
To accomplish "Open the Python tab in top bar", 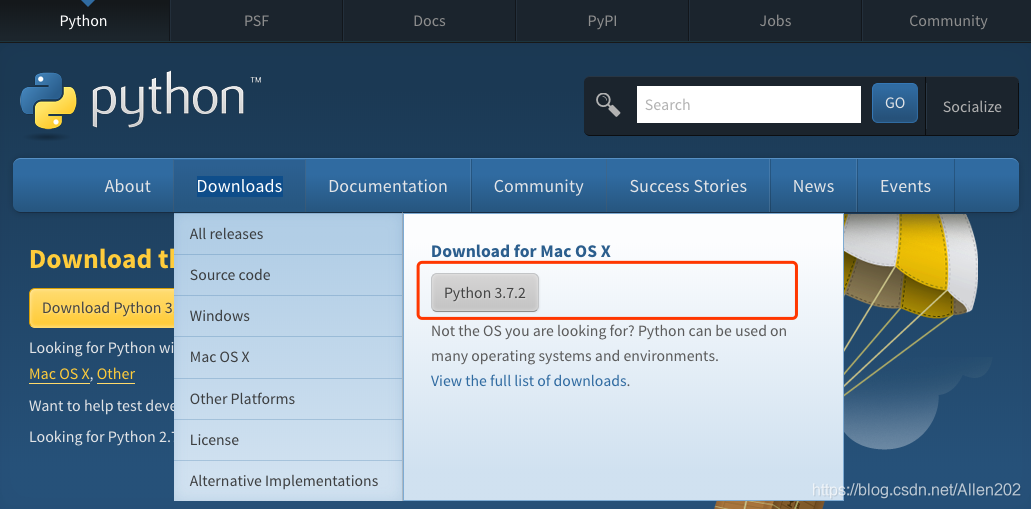I will (84, 21).
